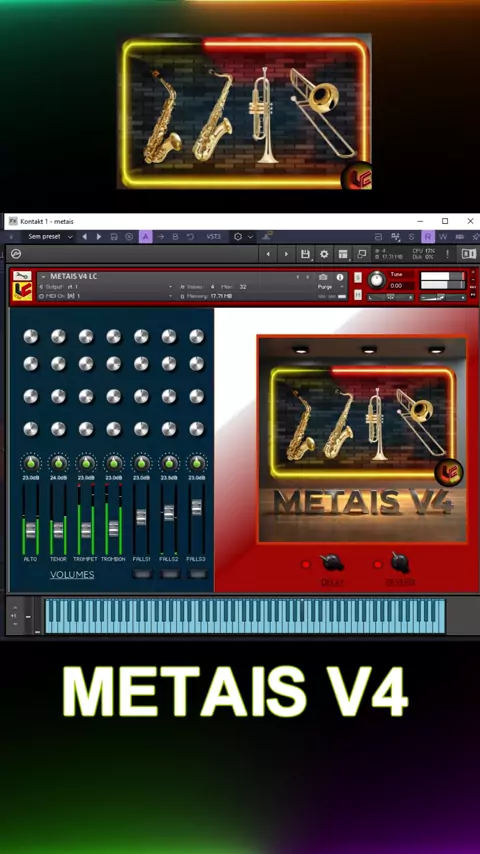Viewport: 480px width, 854px height.
Task: Solo the instrument with S button
Action: [358, 277]
